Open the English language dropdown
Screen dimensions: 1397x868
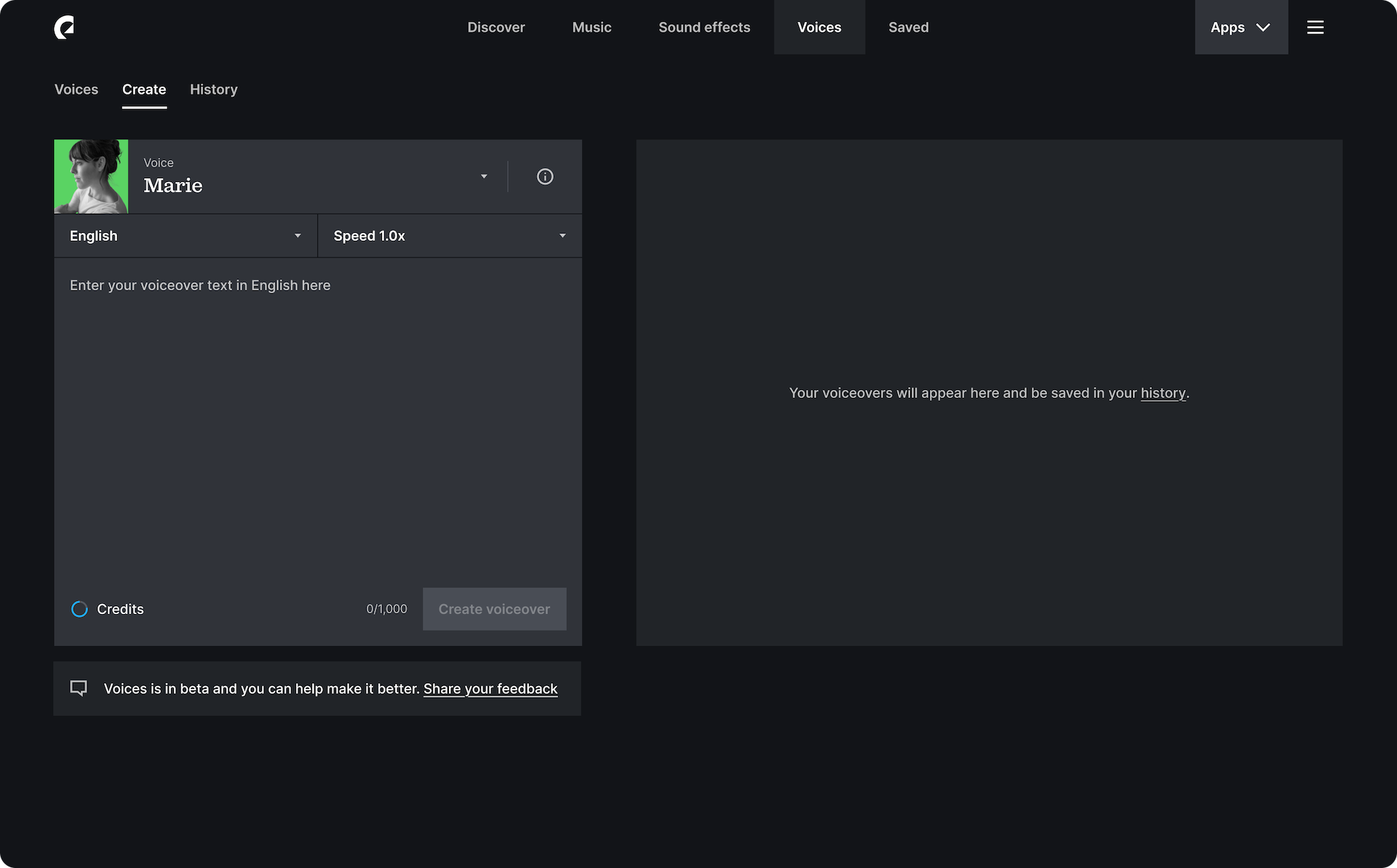186,236
